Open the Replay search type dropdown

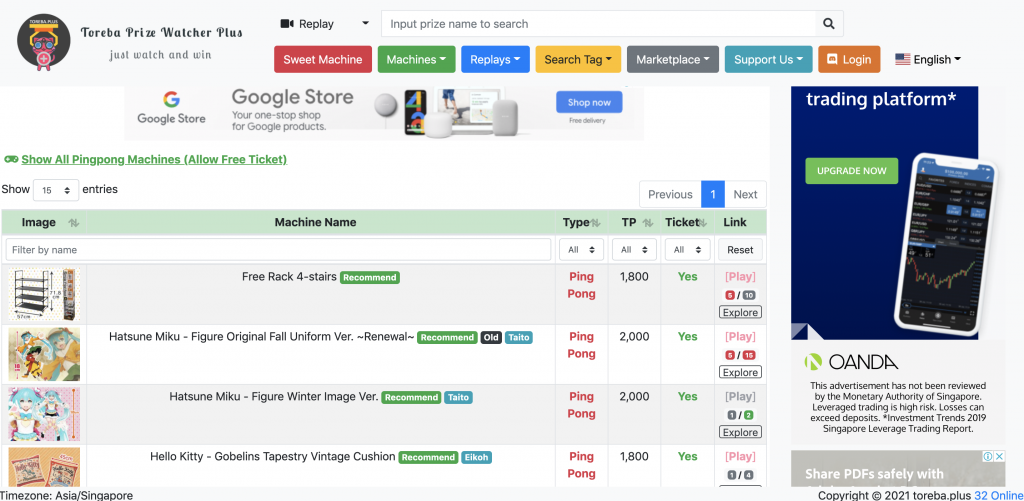tap(324, 24)
